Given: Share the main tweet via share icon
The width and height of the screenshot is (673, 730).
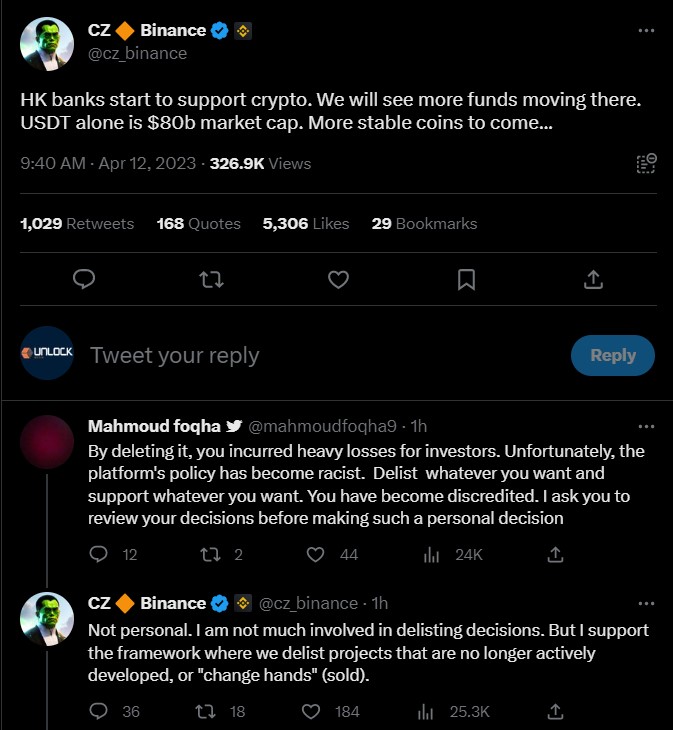Looking at the screenshot, I should click(592, 279).
